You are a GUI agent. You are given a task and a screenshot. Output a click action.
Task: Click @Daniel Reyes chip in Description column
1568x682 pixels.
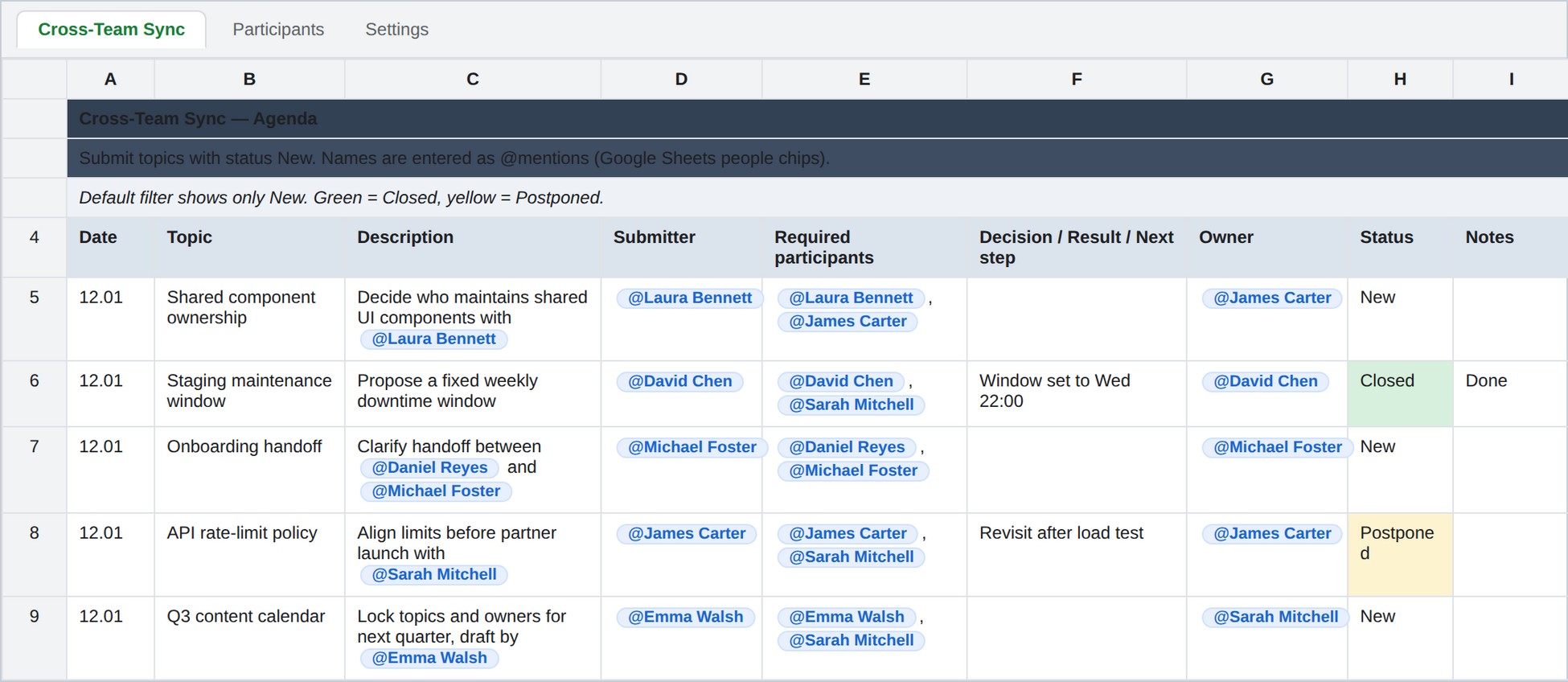(429, 467)
